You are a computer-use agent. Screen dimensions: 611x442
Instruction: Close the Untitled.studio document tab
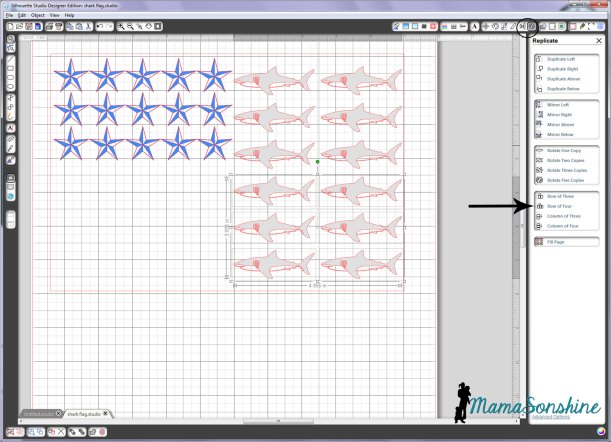[58, 414]
